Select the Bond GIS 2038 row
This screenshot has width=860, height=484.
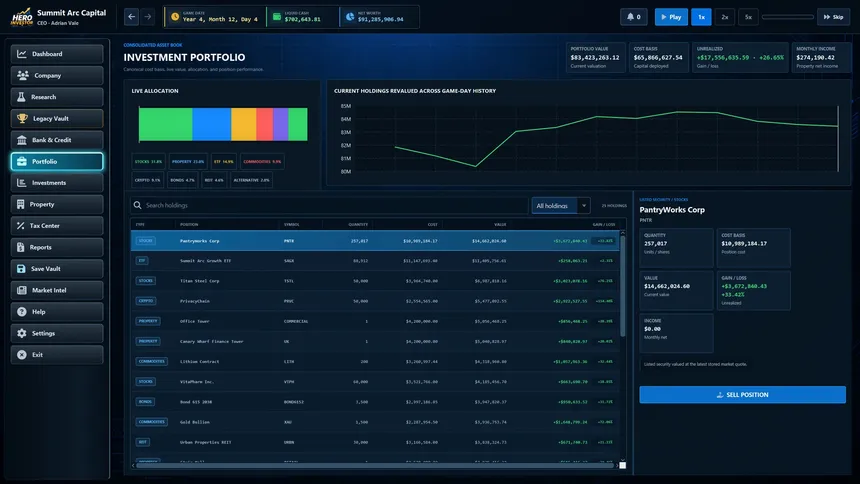click(x=375, y=402)
